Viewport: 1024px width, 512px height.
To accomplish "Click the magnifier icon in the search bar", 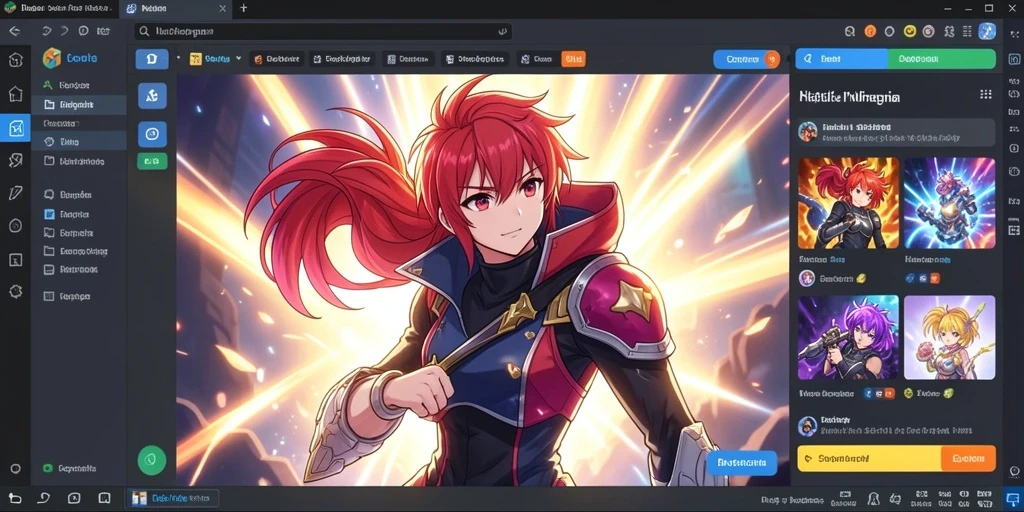I will (144, 31).
